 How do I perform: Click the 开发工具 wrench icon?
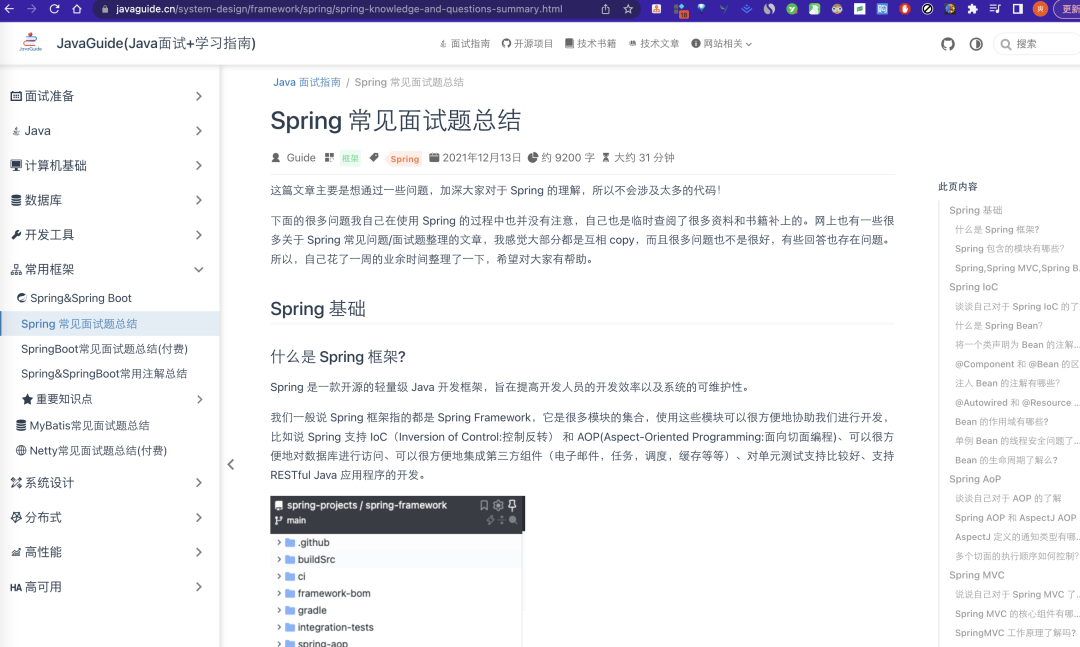click(16, 235)
